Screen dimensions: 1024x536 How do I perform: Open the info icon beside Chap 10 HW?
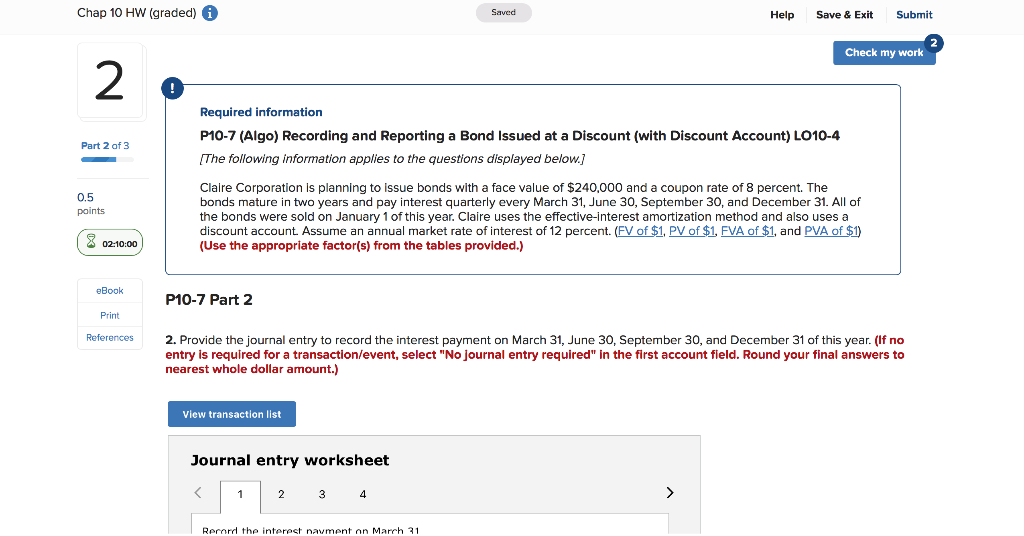[210, 13]
